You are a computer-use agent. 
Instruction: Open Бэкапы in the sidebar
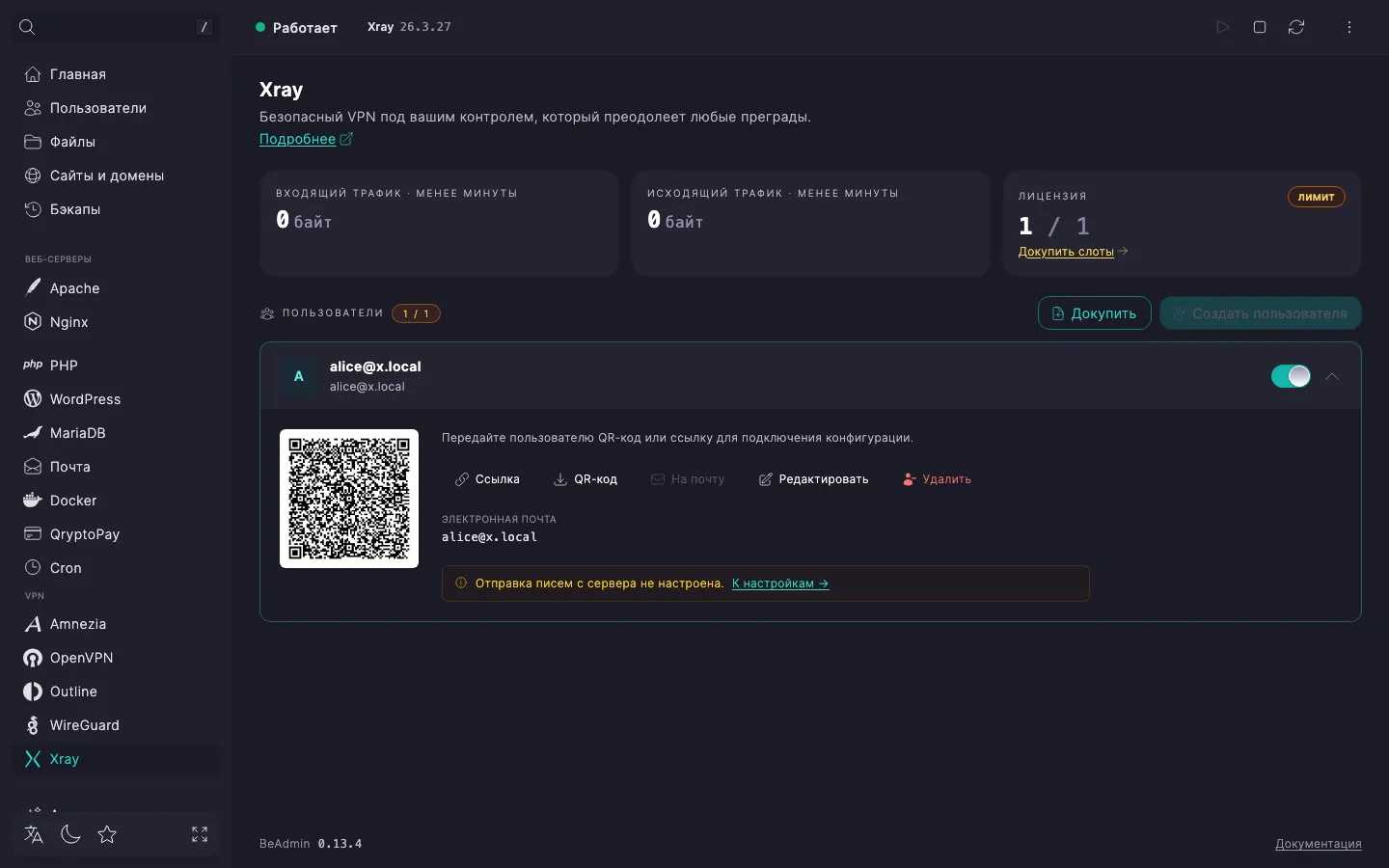[116, 209]
